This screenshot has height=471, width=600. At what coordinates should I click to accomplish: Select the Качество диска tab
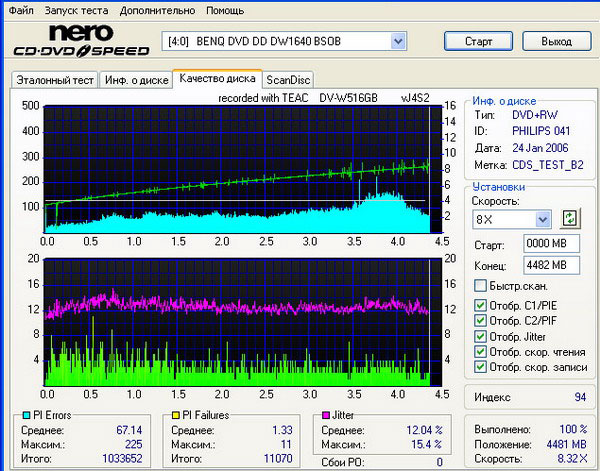point(217,78)
